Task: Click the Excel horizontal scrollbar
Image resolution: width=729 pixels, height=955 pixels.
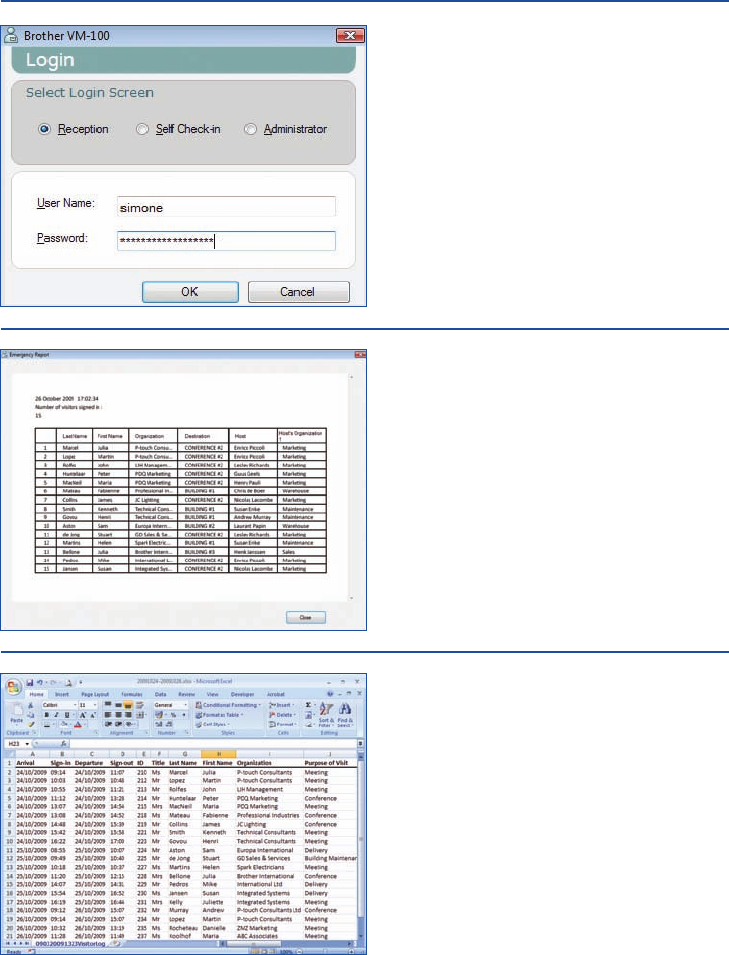Action: pyautogui.click(x=286, y=943)
